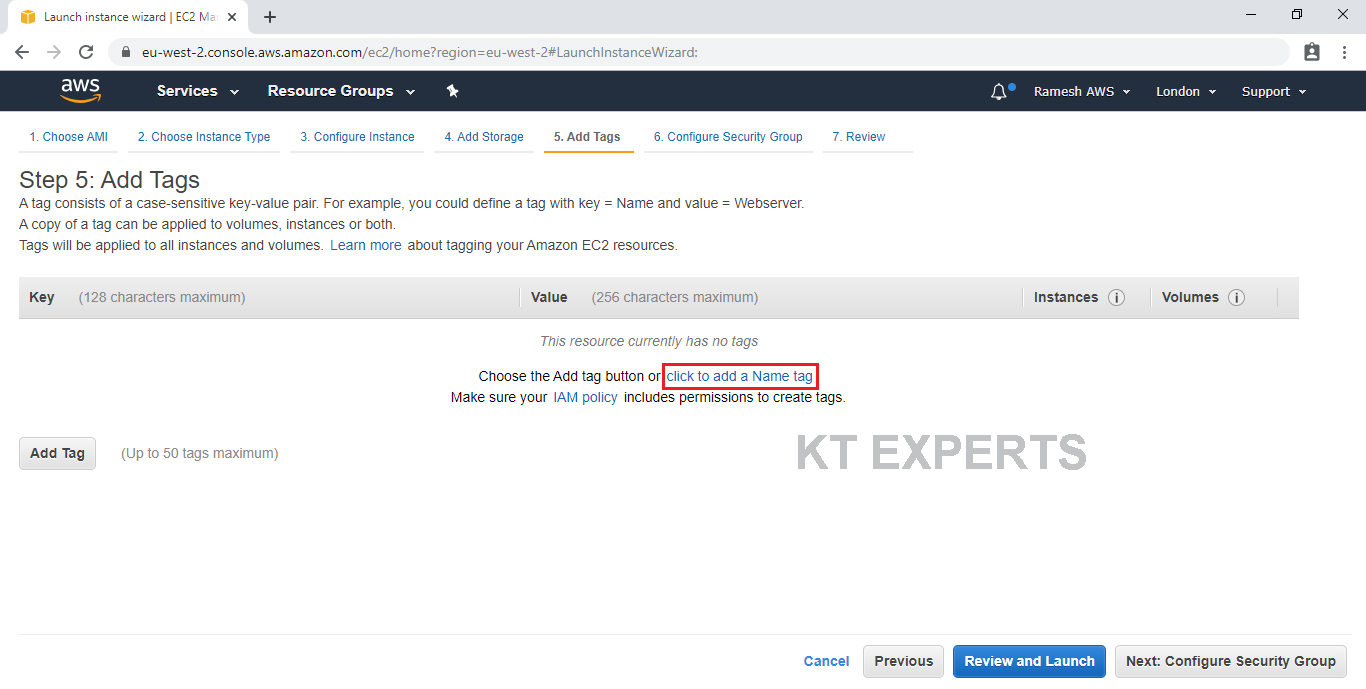This screenshot has height=689, width=1366.
Task: Click the Key column header
Action: [42, 297]
